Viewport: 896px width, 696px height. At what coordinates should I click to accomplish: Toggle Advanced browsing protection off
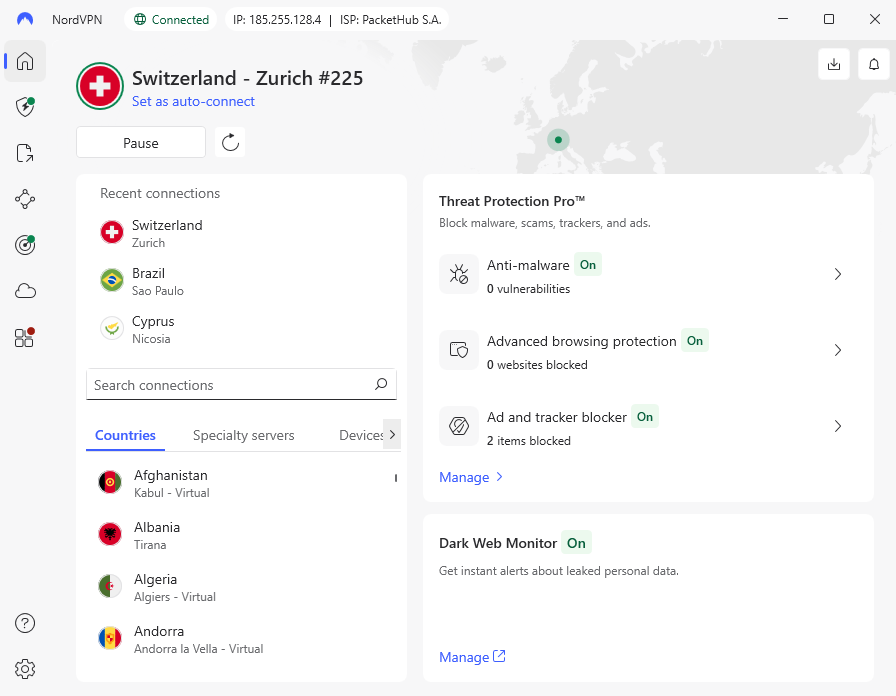[695, 341]
